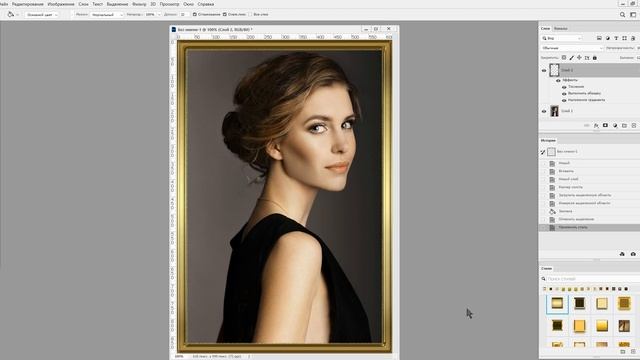This screenshot has height=360, width=640.
Task: Click the Paint Bucket tool preset icon
Action: (11, 14)
